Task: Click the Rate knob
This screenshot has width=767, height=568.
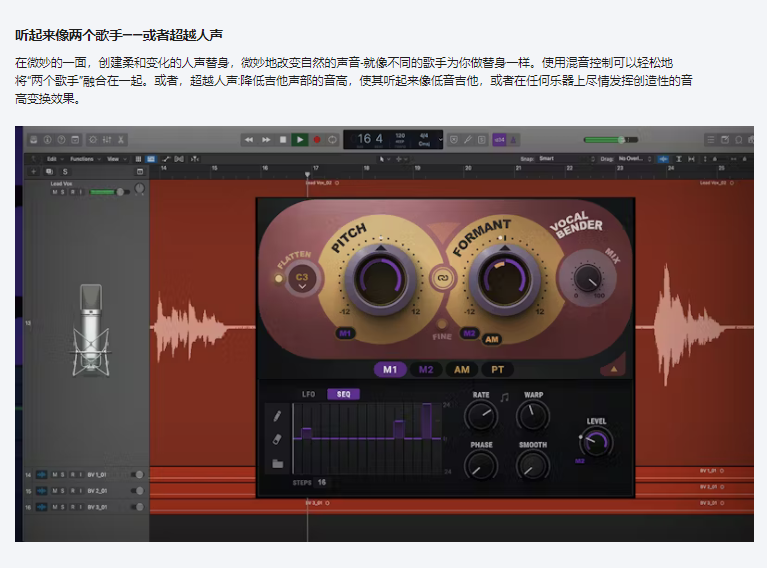Action: pos(481,416)
